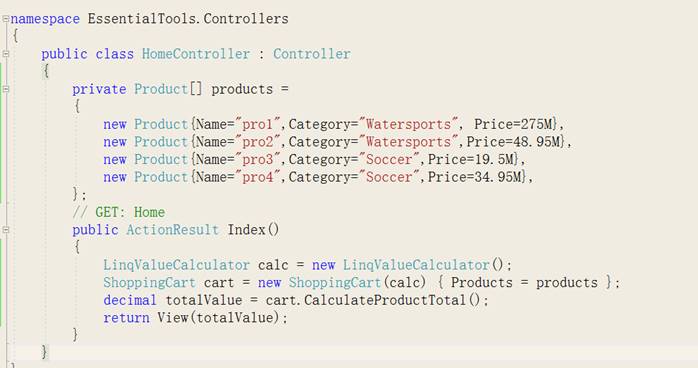This screenshot has width=698, height=368.
Task: Click the CalculateProductTotal method call
Action: (x=385, y=300)
